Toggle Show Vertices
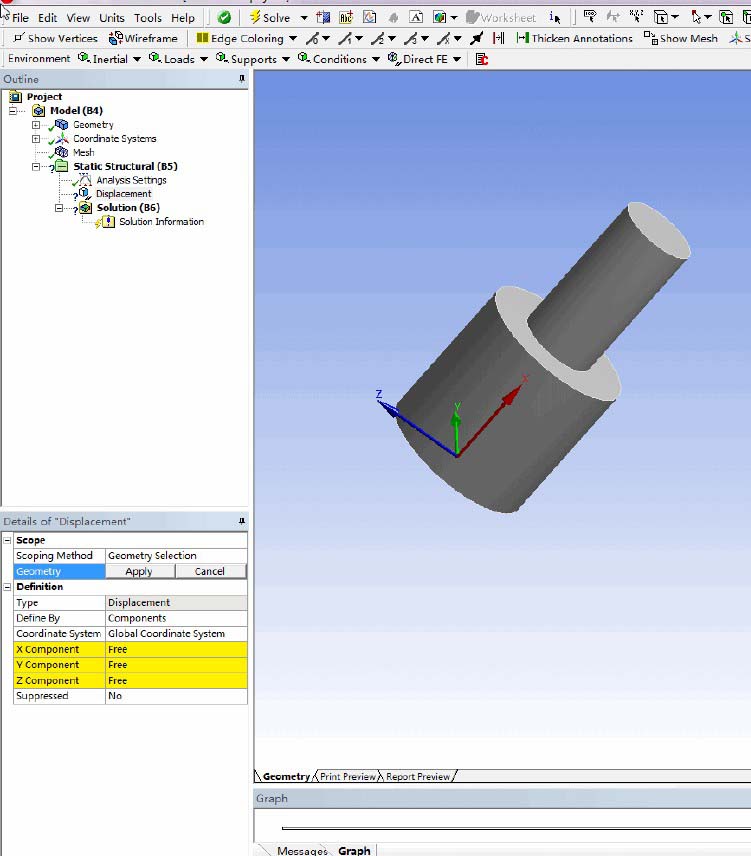 point(55,38)
